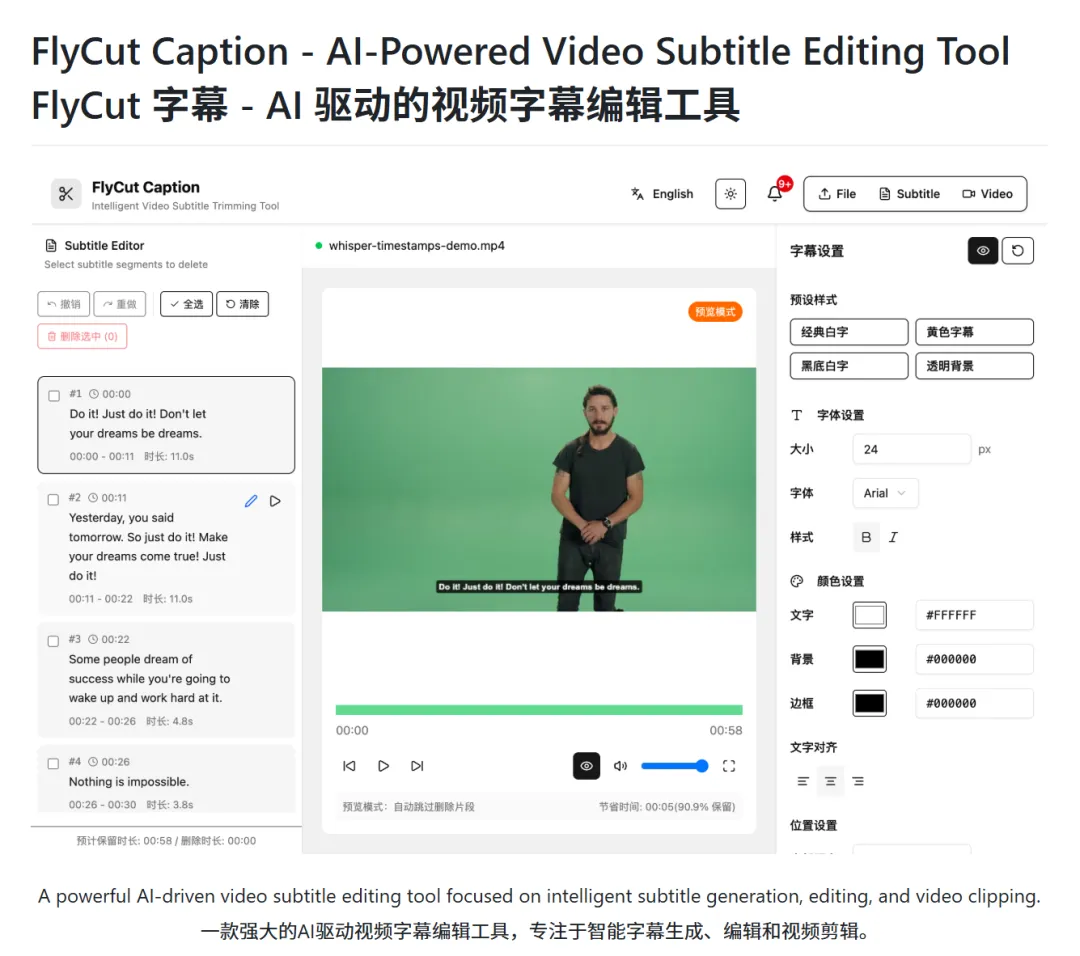Apply the 黄色字幕 preset style
This screenshot has height=956, width=1080.
[974, 332]
